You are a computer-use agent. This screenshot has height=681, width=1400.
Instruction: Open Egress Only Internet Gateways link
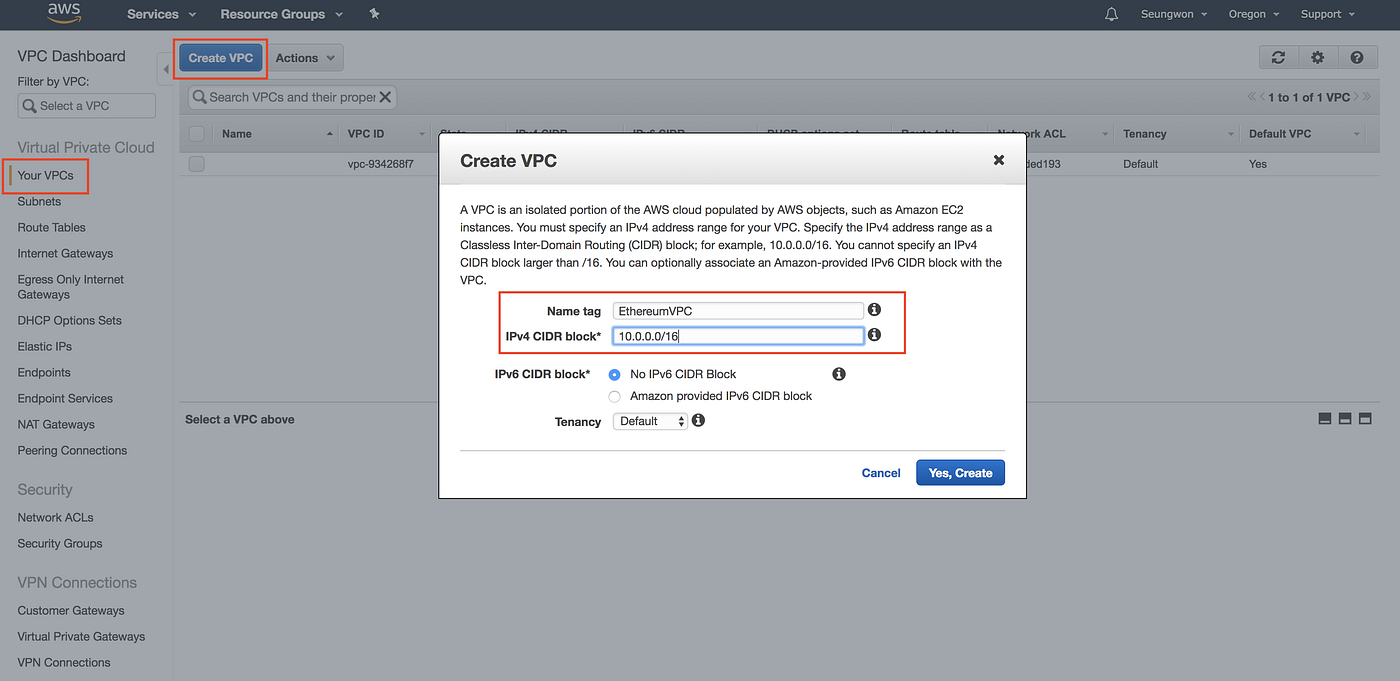(70, 287)
